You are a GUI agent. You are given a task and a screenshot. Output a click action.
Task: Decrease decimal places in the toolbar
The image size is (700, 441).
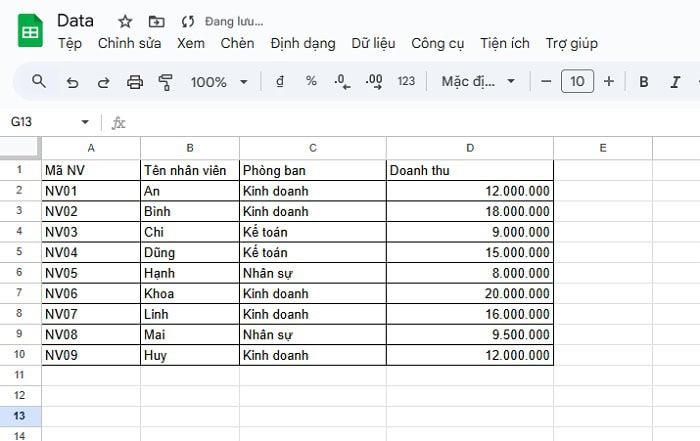tap(342, 82)
